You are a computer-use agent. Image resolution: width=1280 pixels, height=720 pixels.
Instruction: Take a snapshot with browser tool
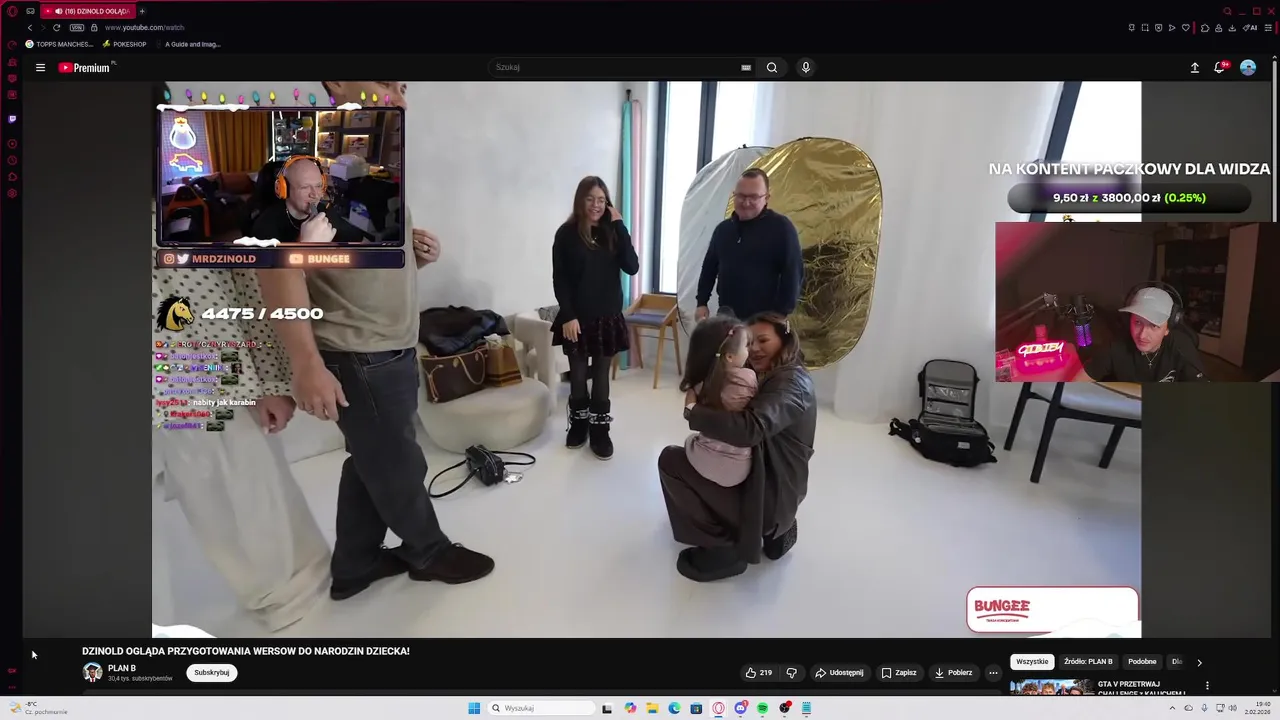click(1145, 27)
